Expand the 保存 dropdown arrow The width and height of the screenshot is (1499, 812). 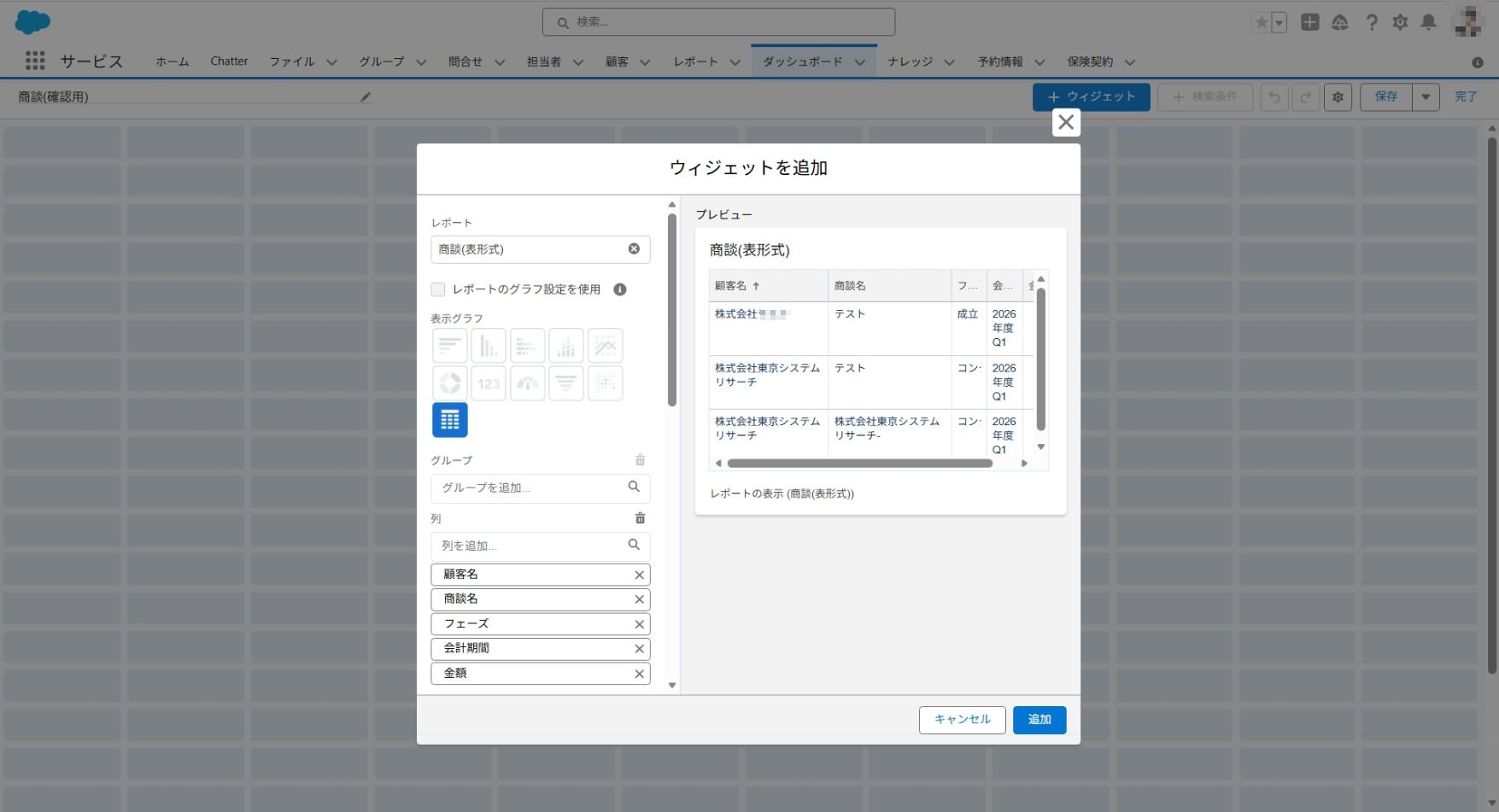[x=1426, y=97]
